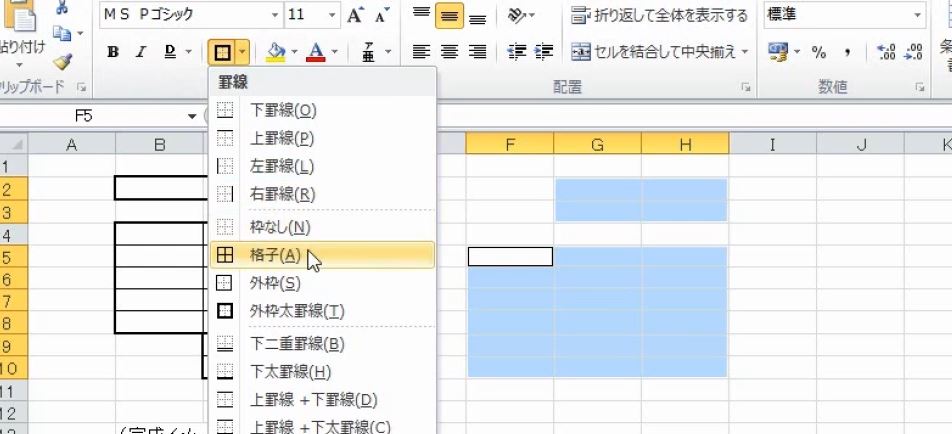952x434 pixels.
Task: Open the number format 標準 dropdown
Action: pos(917,15)
